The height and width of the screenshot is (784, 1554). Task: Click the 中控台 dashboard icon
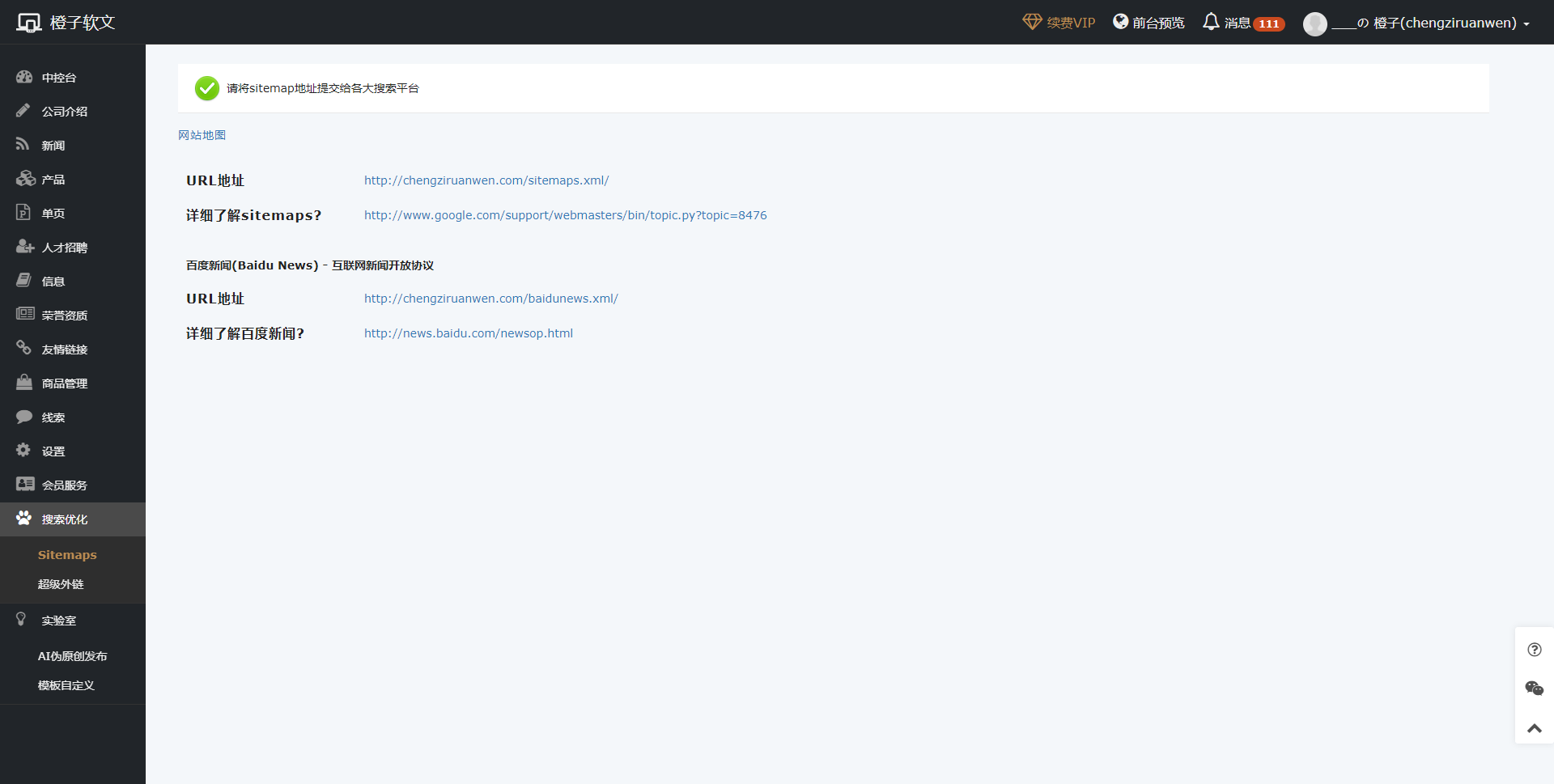pos(24,77)
